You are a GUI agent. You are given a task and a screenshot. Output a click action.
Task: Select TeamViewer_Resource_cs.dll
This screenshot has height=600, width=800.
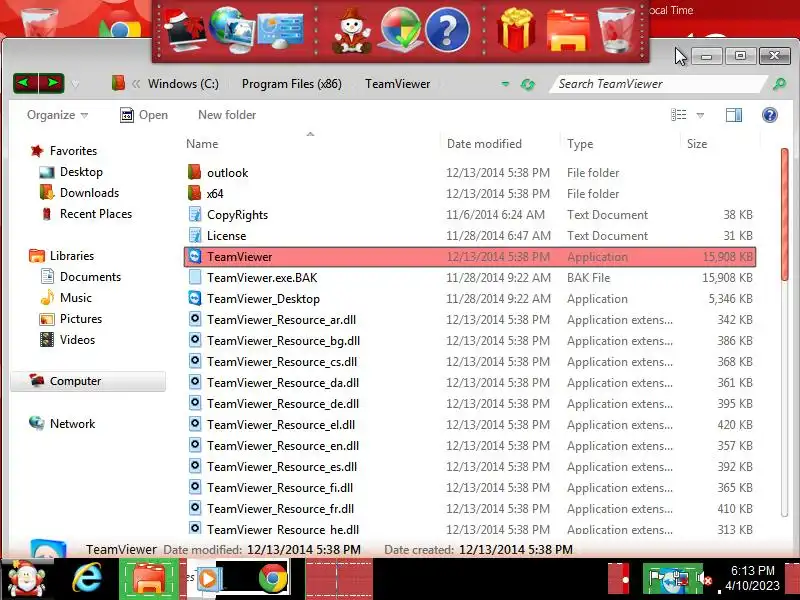click(469, 362)
